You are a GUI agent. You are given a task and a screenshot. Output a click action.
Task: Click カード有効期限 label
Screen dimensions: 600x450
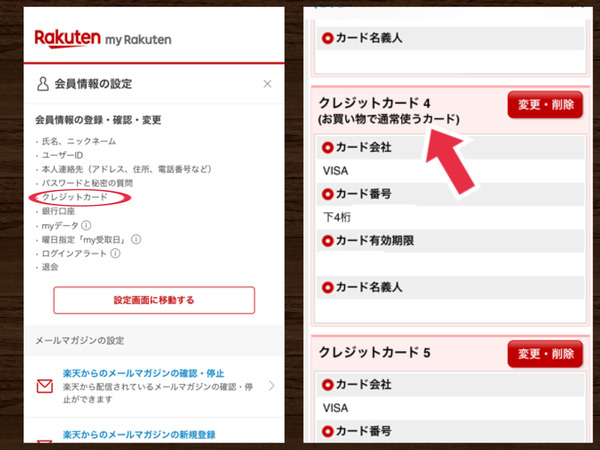click(x=375, y=241)
